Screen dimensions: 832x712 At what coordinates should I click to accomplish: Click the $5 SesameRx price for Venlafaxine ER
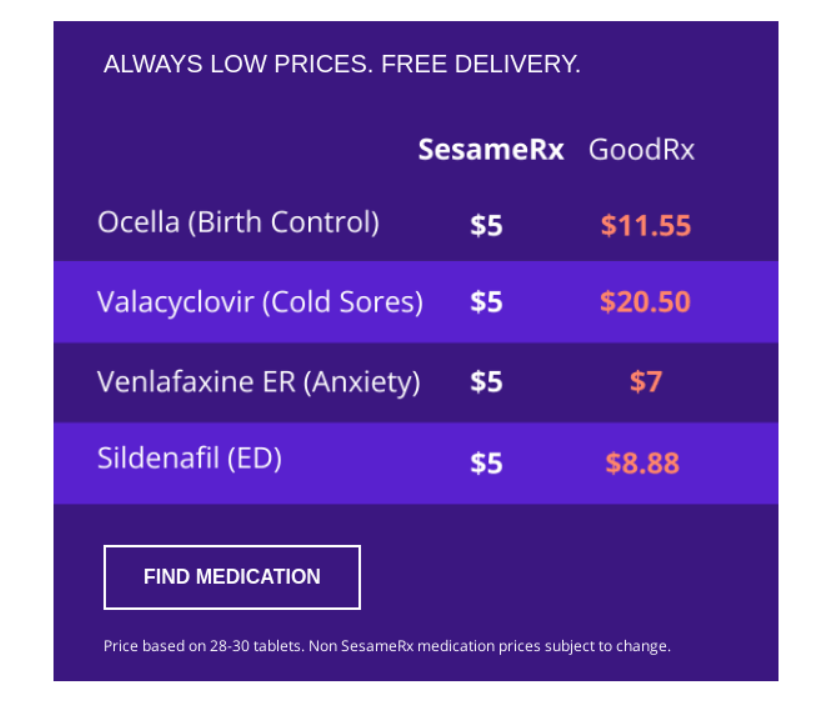(x=485, y=382)
